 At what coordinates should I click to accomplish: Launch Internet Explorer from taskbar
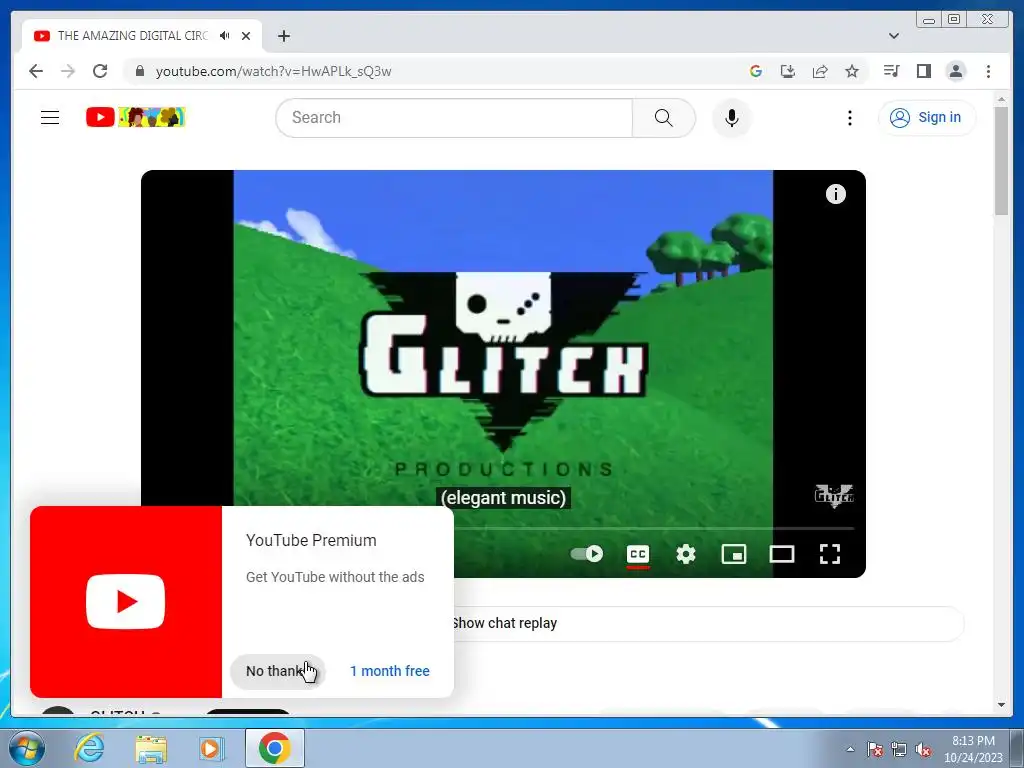click(89, 748)
